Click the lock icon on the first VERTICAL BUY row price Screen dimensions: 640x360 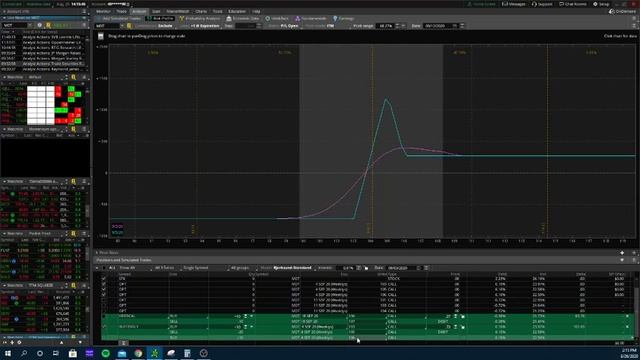pos(462,316)
